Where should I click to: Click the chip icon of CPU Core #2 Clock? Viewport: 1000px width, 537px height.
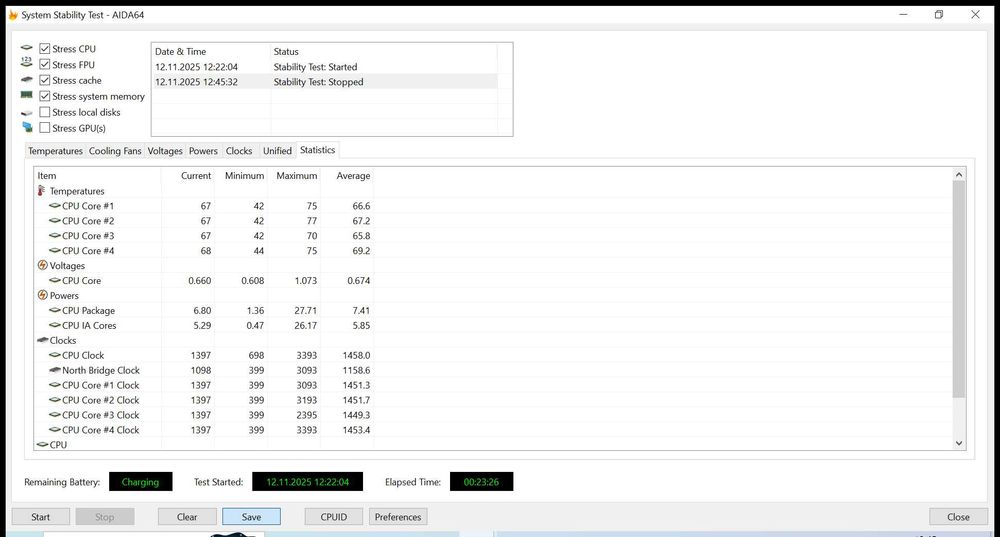pyautogui.click(x=55, y=400)
